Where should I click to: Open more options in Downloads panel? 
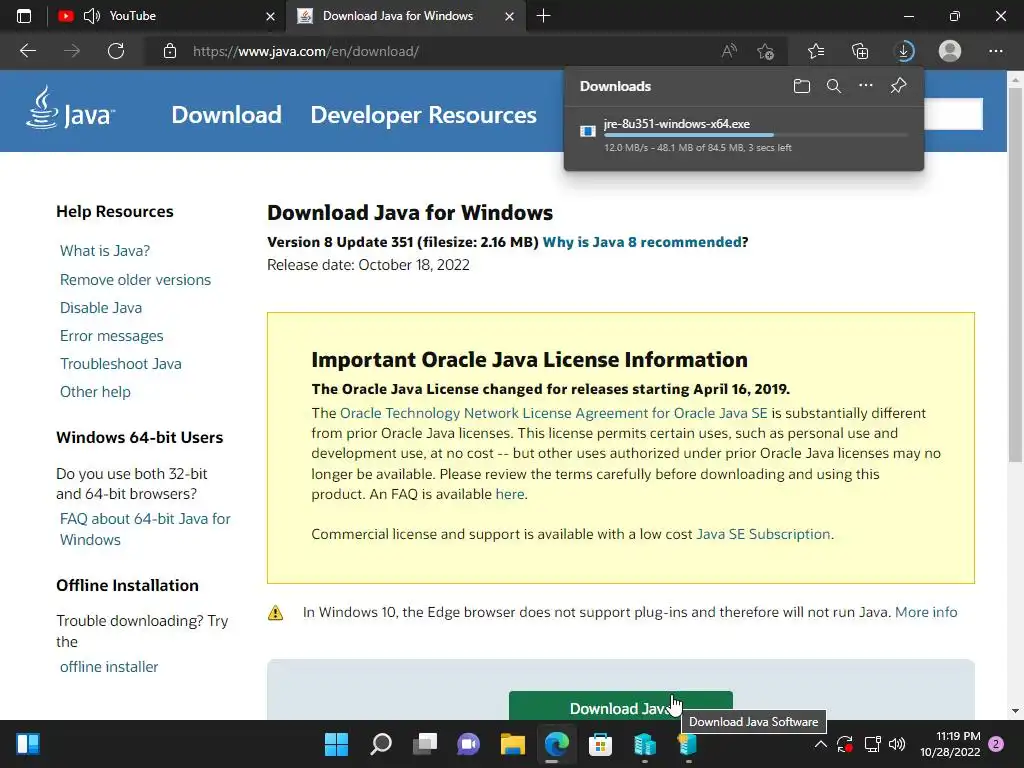coord(866,86)
